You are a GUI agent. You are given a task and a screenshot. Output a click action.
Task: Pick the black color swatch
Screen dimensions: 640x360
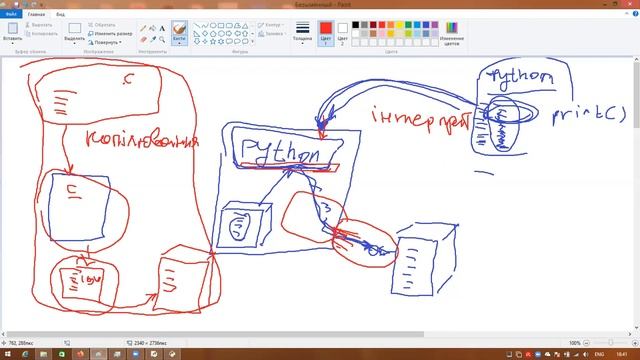356,25
